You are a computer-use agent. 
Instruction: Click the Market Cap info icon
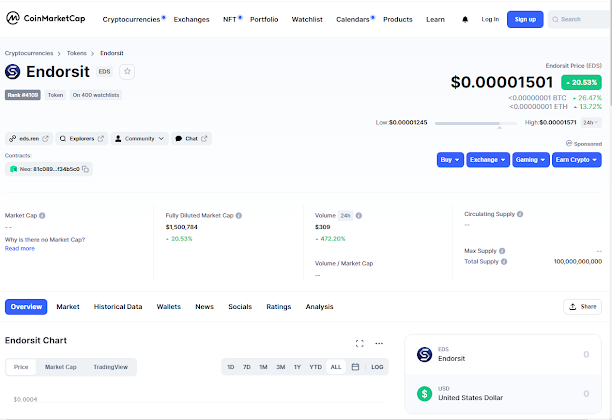click(42, 215)
